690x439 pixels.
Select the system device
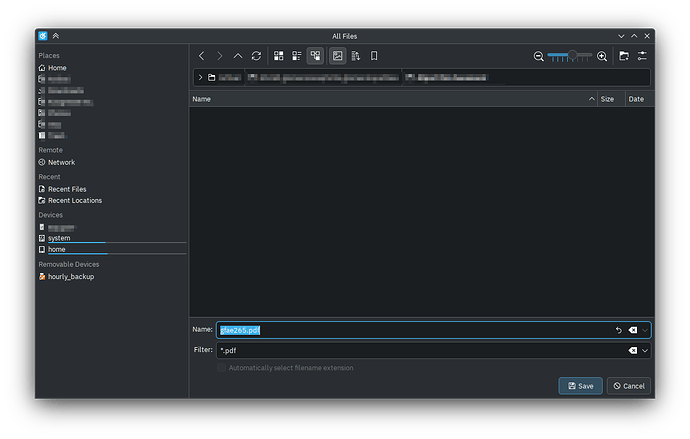click(112, 238)
